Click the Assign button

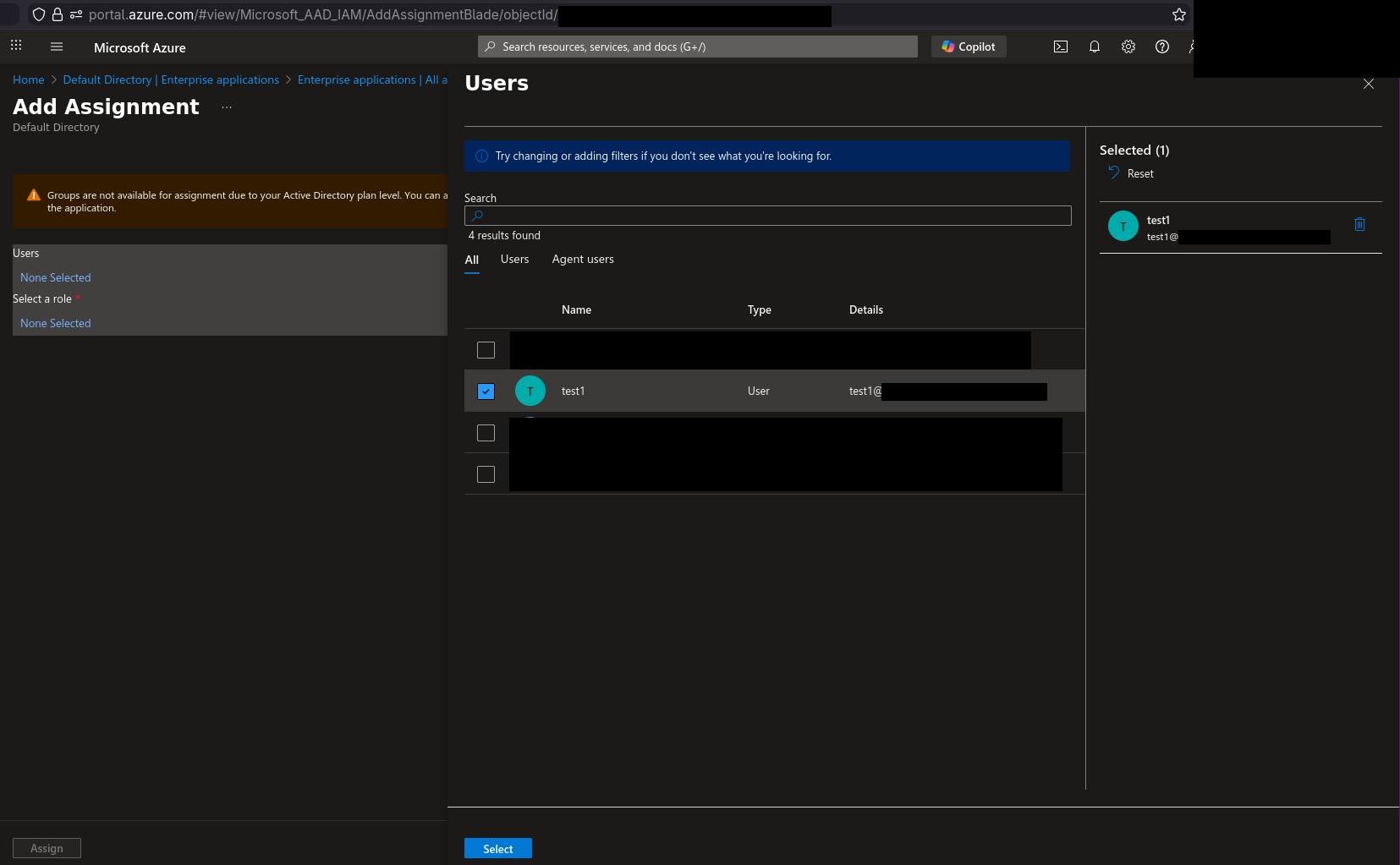47,847
